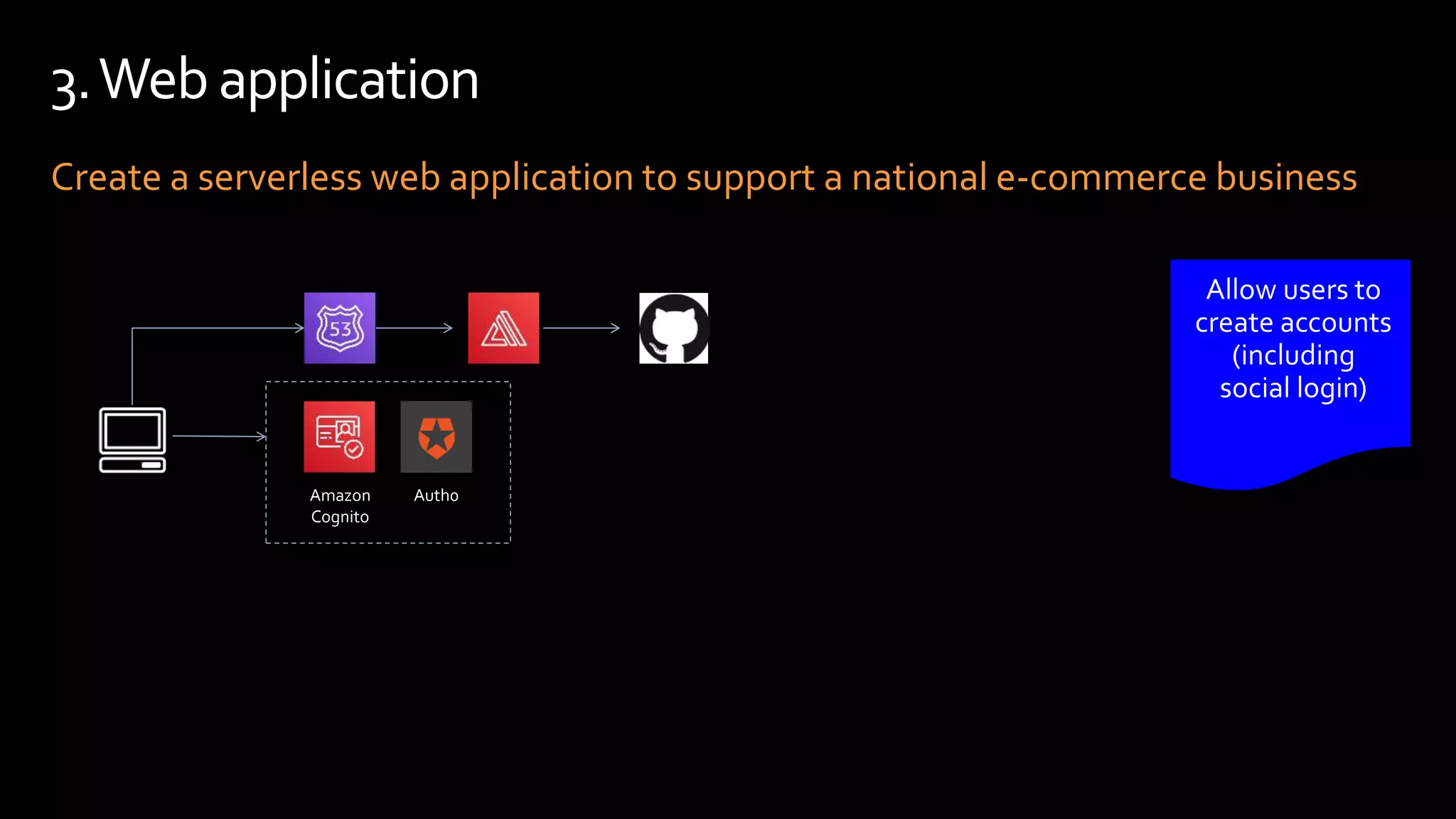Click the 'Auth0' label text
The width and height of the screenshot is (1456, 819).
tap(436, 496)
